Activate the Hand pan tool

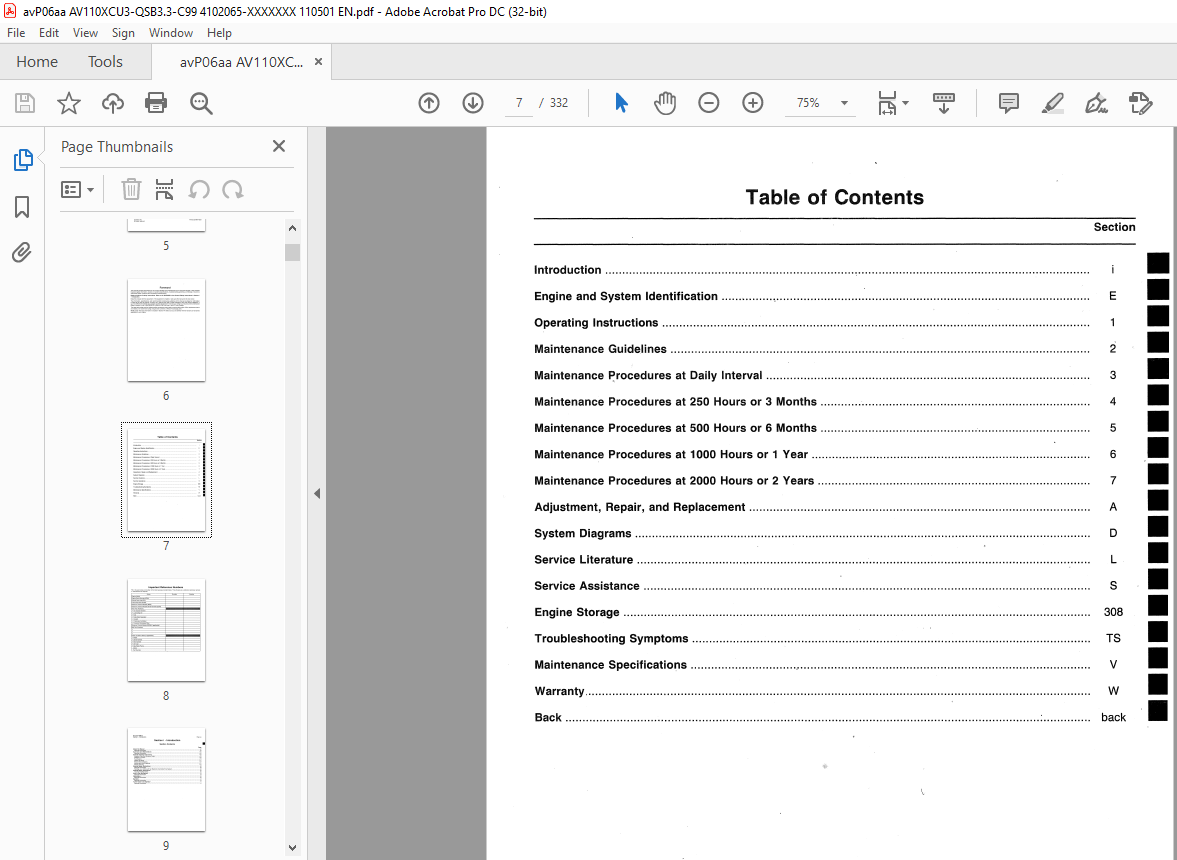point(665,103)
